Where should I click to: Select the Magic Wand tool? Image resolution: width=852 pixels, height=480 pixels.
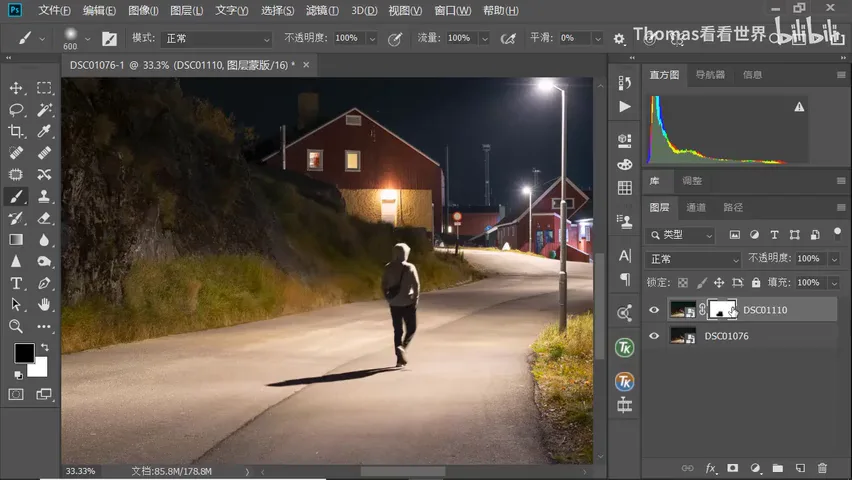tap(44, 109)
